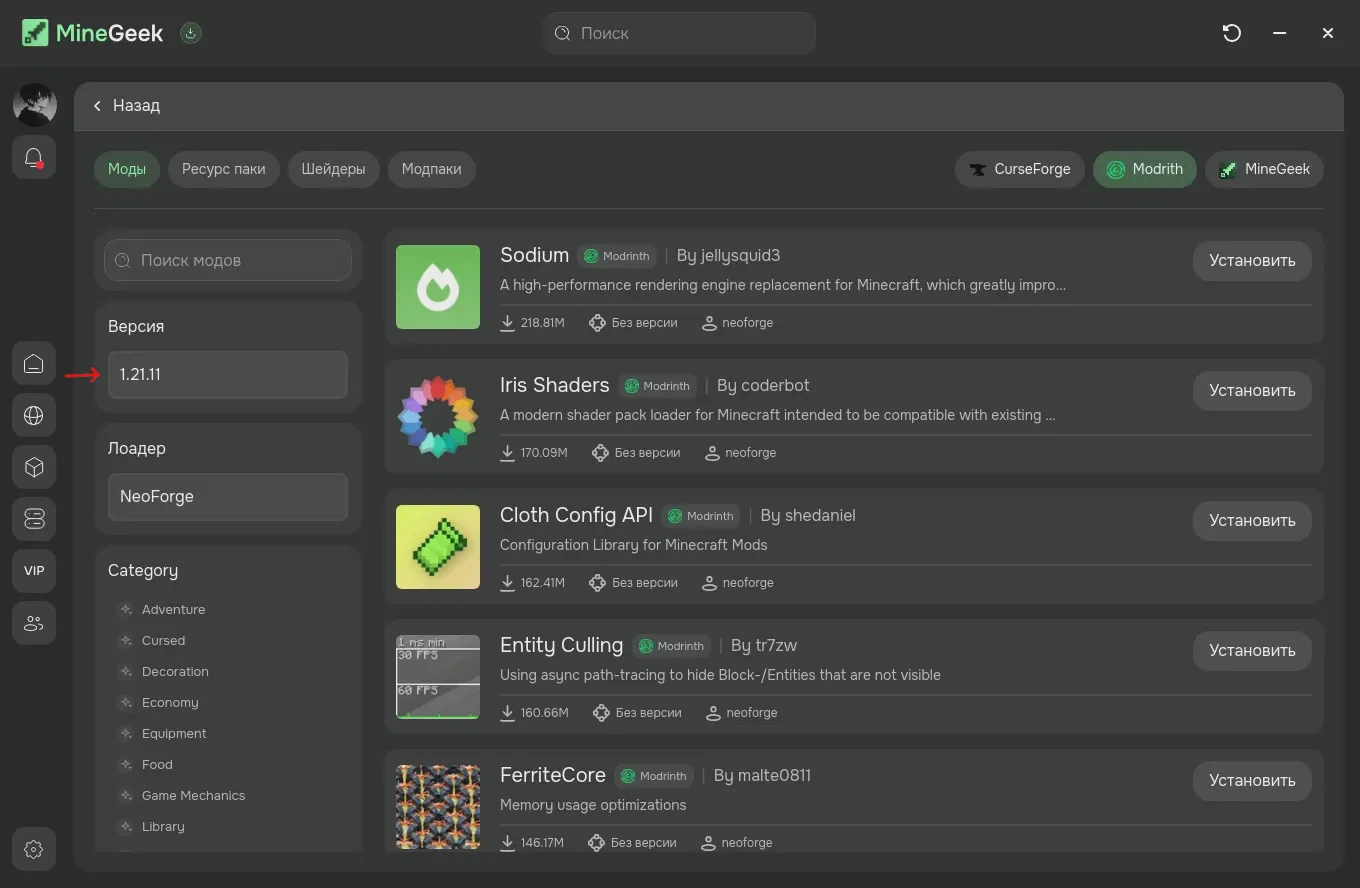
Task: Open the friends sidebar icon
Action: 34,623
